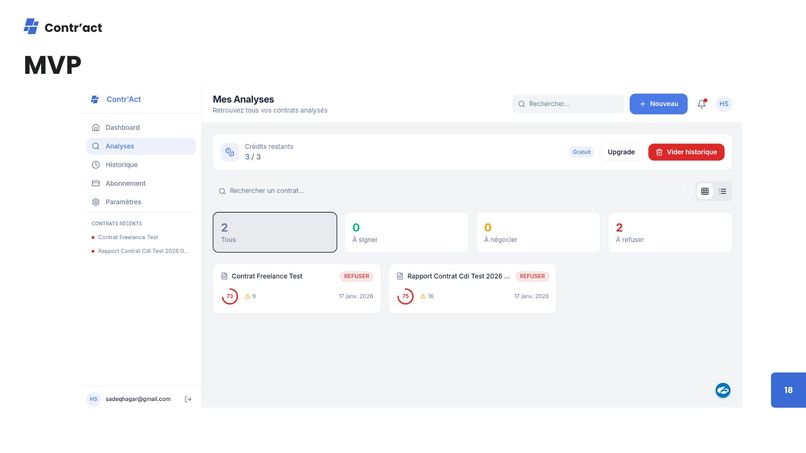This screenshot has width=806, height=453.
Task: Open Rapport Contrat Cdi Test 2026 card
Action: 472,288
